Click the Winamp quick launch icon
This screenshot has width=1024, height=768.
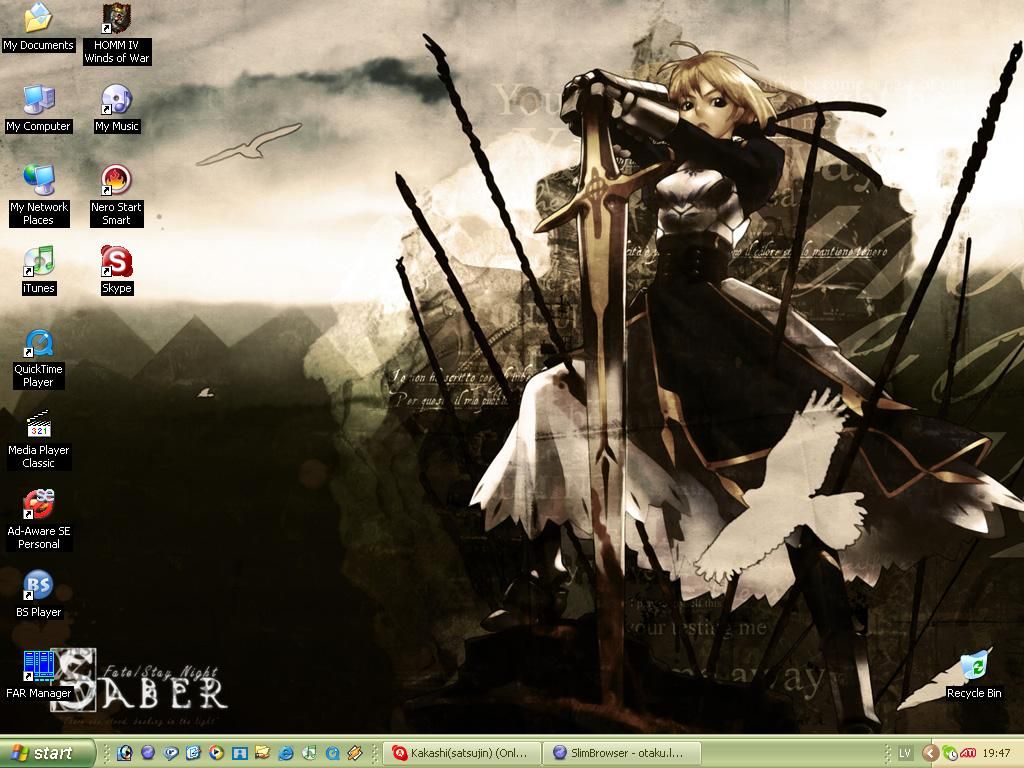coord(355,752)
